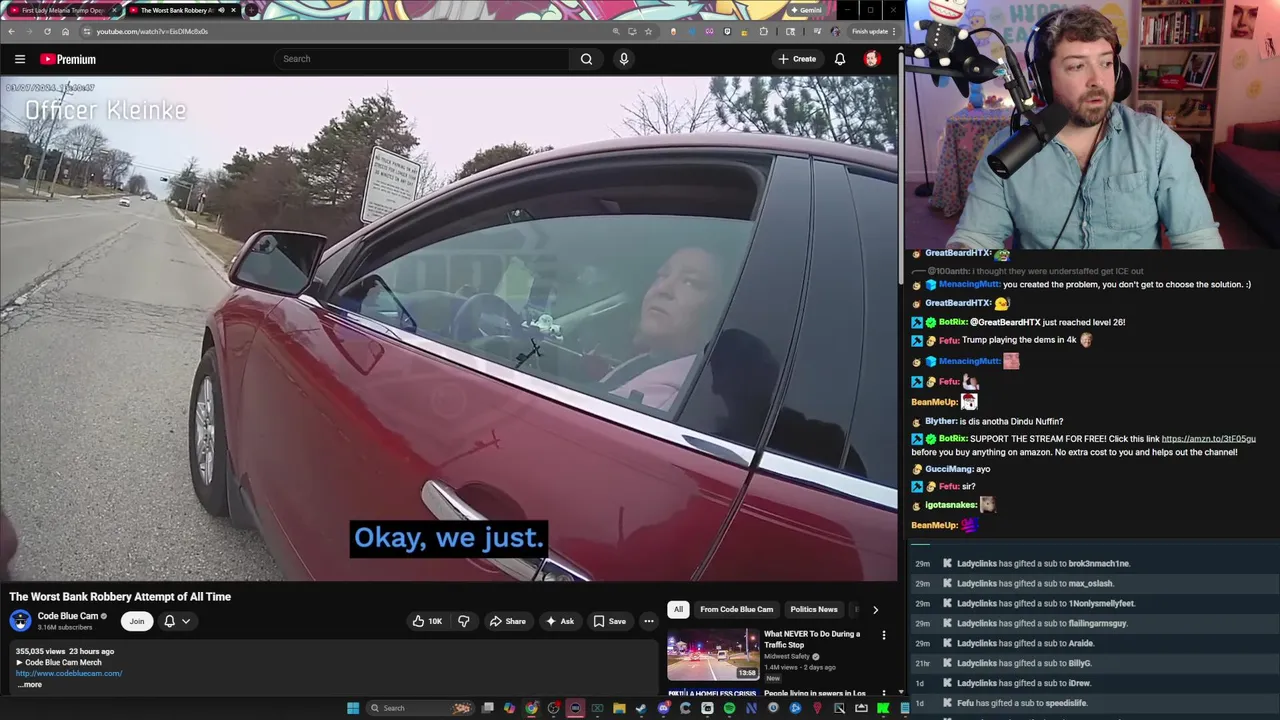Expand the subscription notification bell dropdown

[x=176, y=621]
